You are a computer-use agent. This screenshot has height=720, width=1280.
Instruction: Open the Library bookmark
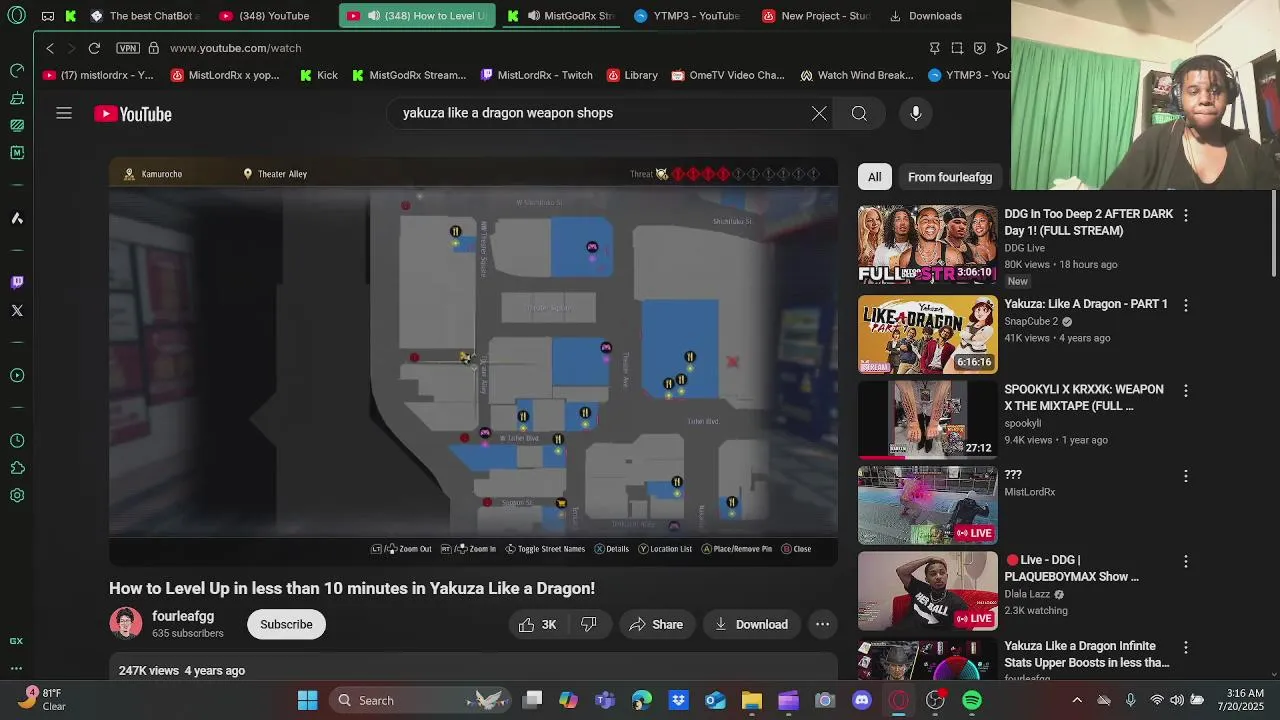coord(631,75)
